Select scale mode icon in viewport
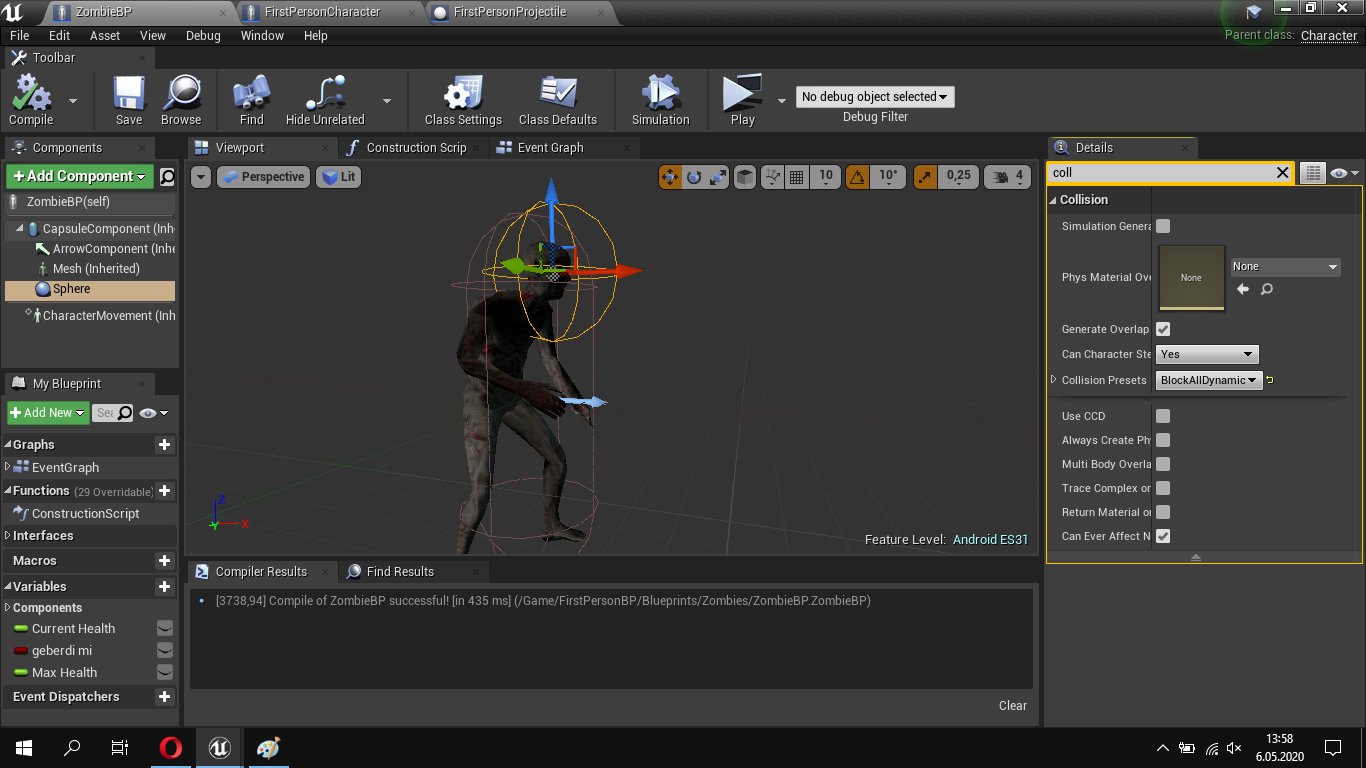 click(719, 177)
